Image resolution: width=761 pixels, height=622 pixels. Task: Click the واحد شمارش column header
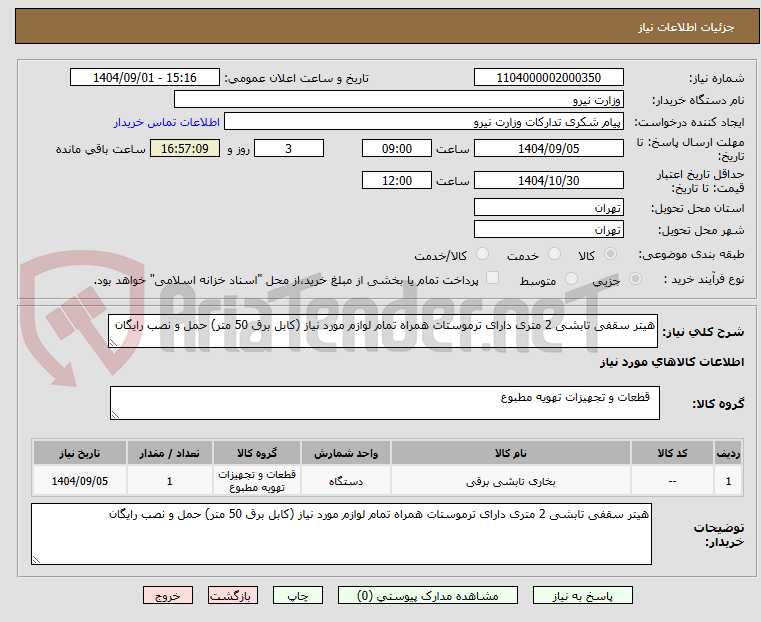346,453
